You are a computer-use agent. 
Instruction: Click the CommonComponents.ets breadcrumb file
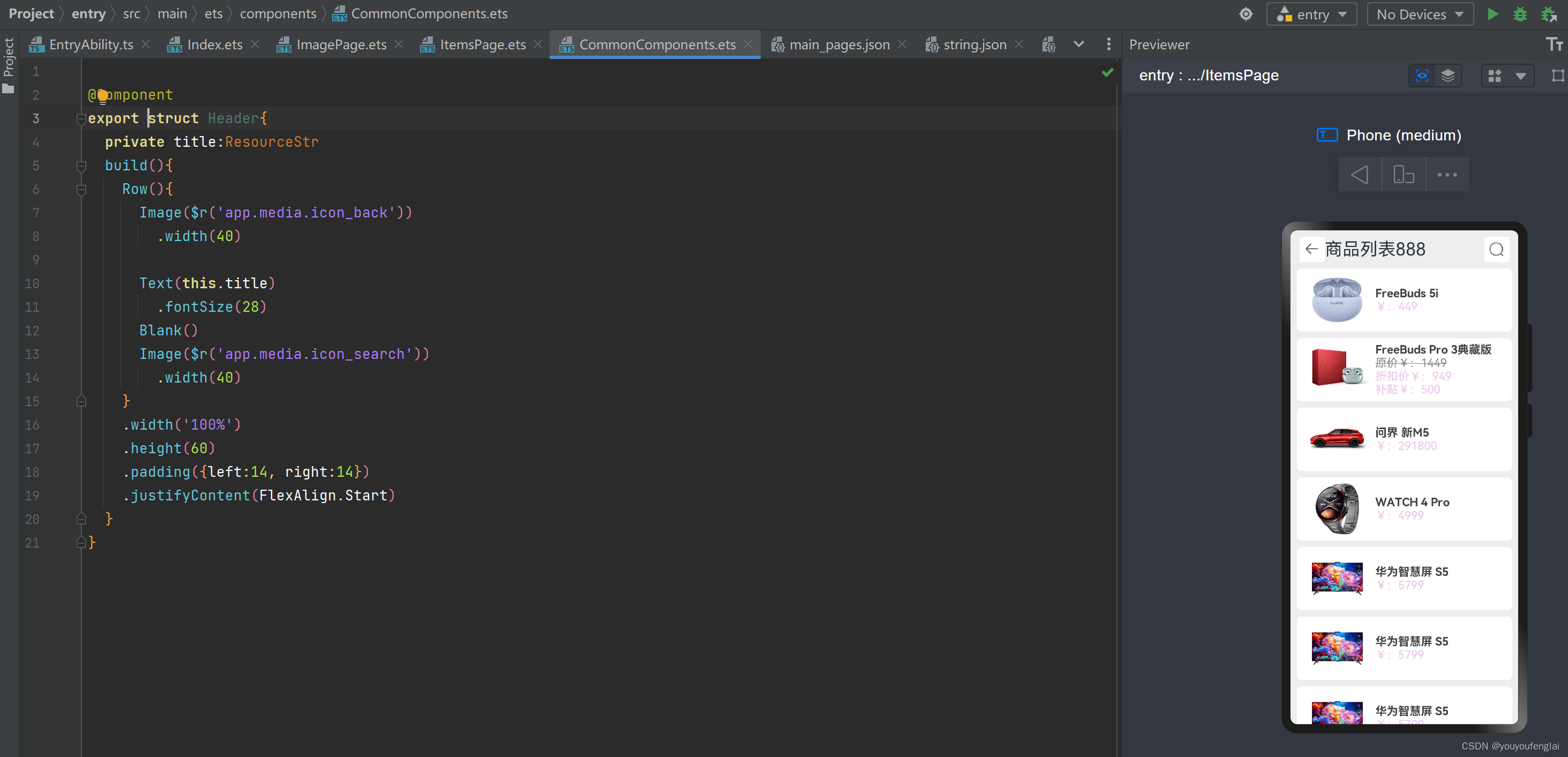pyautogui.click(x=420, y=13)
